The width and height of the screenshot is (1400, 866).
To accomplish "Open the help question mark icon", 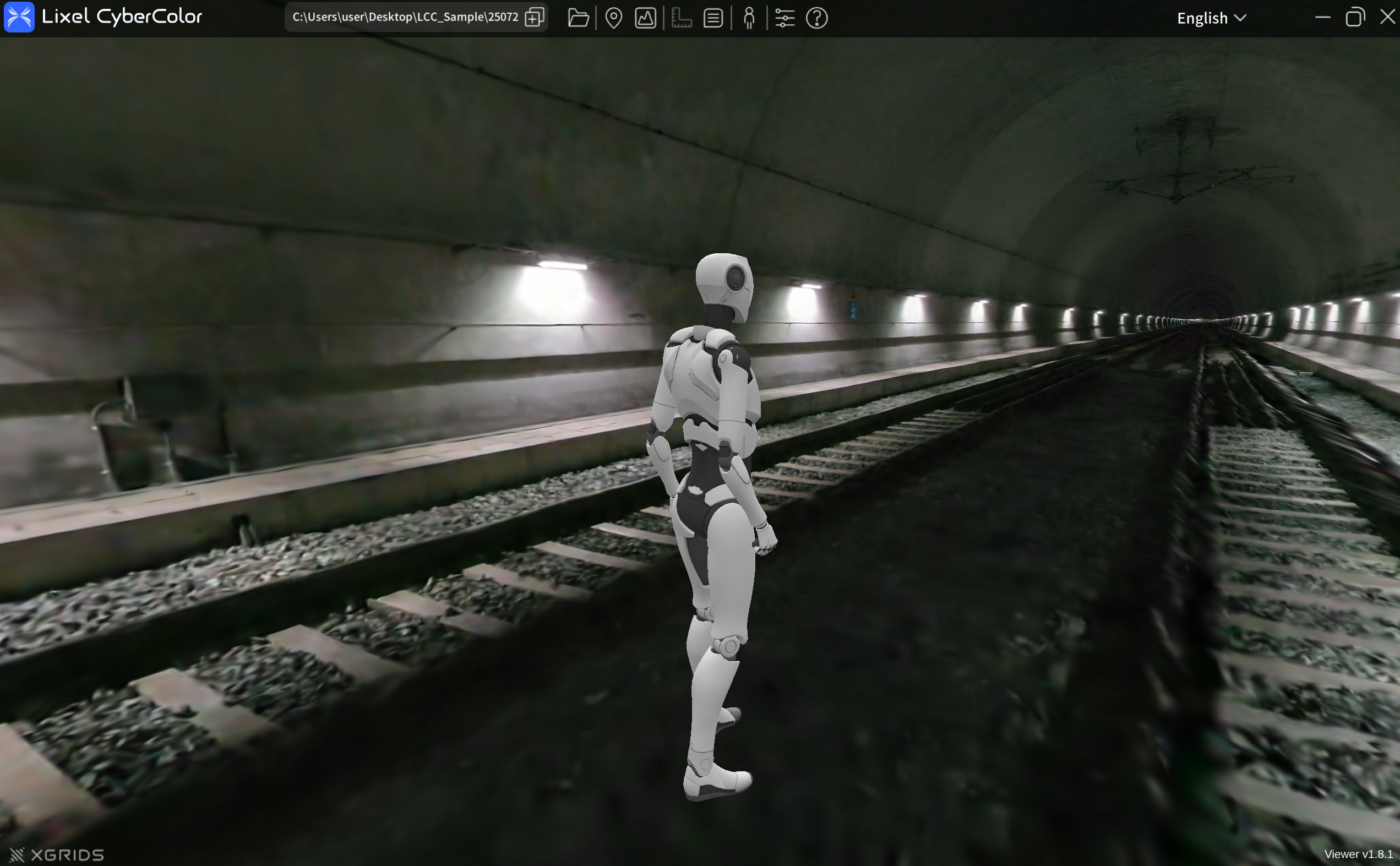I will [816, 18].
